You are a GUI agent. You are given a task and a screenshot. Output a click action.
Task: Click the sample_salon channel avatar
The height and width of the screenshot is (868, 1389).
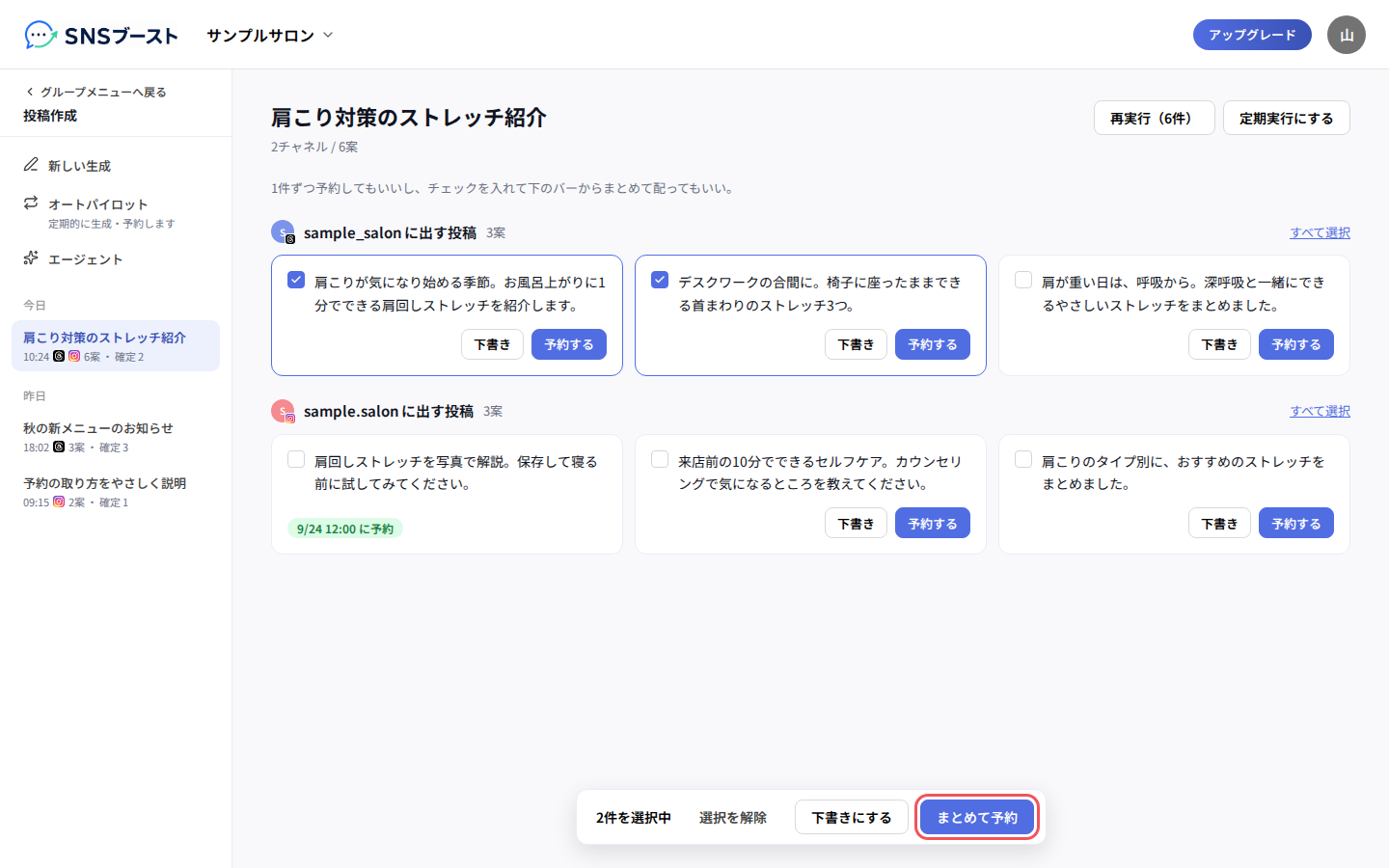283,232
